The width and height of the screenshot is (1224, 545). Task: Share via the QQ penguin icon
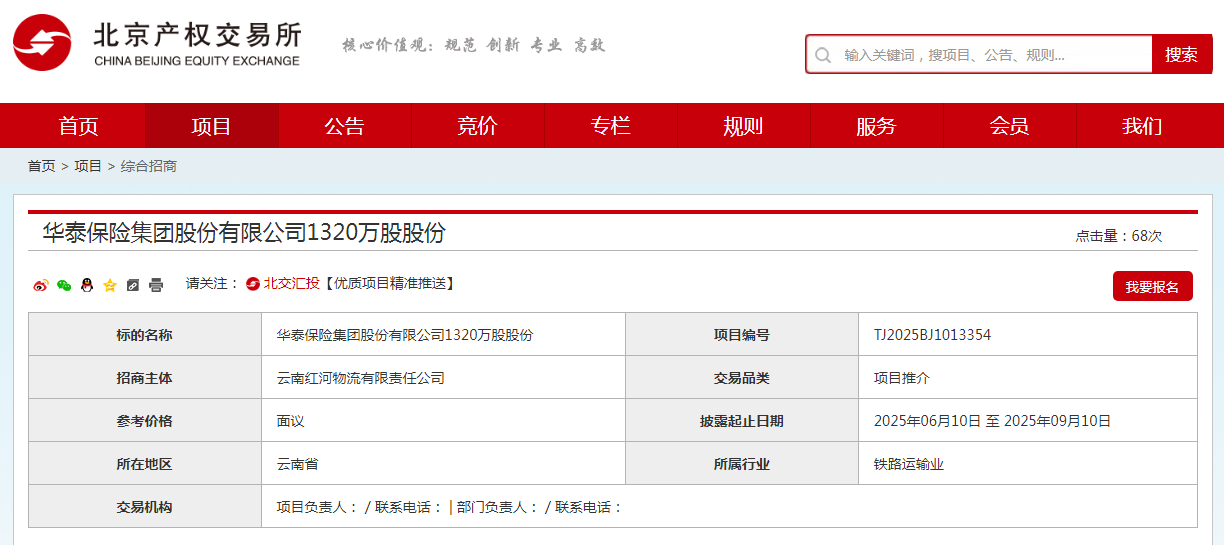pyautogui.click(x=87, y=285)
